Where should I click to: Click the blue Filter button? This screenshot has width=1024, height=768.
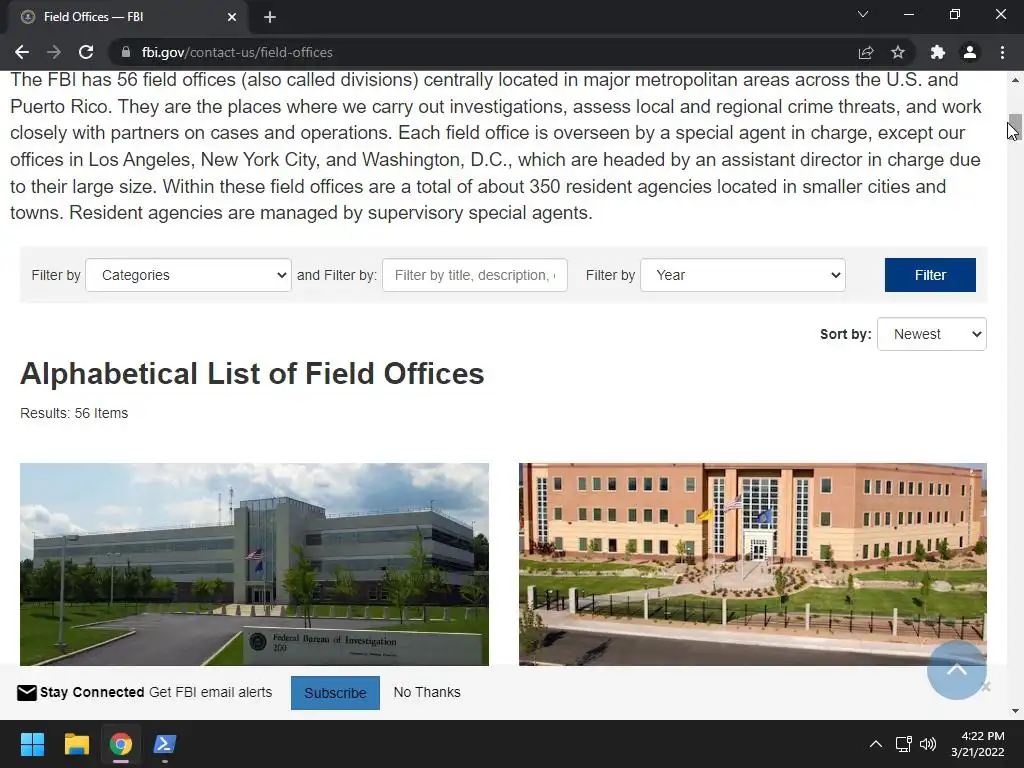click(930, 275)
